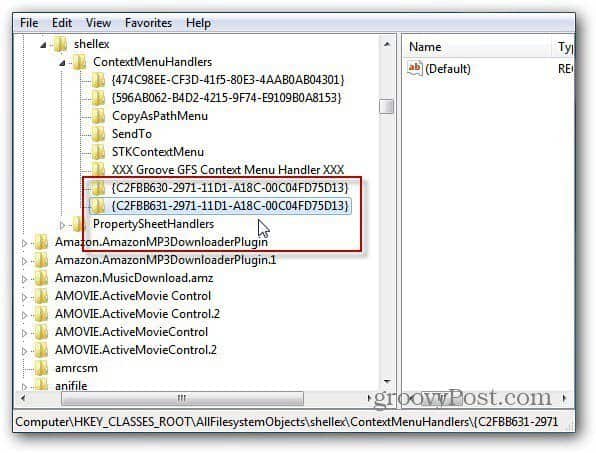Click the CopyAsPathMenu folder icon

point(98,116)
